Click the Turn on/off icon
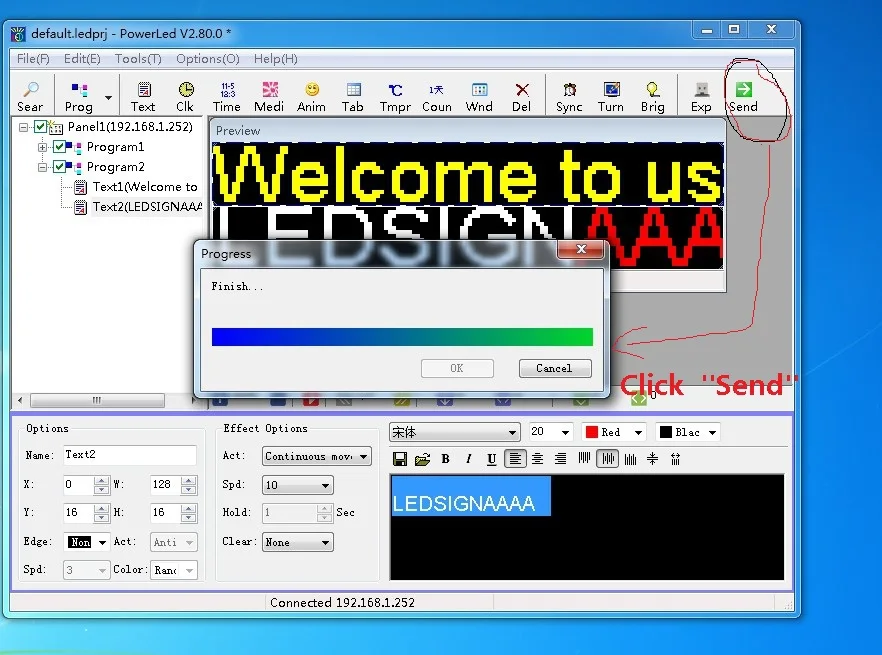 coord(611,96)
